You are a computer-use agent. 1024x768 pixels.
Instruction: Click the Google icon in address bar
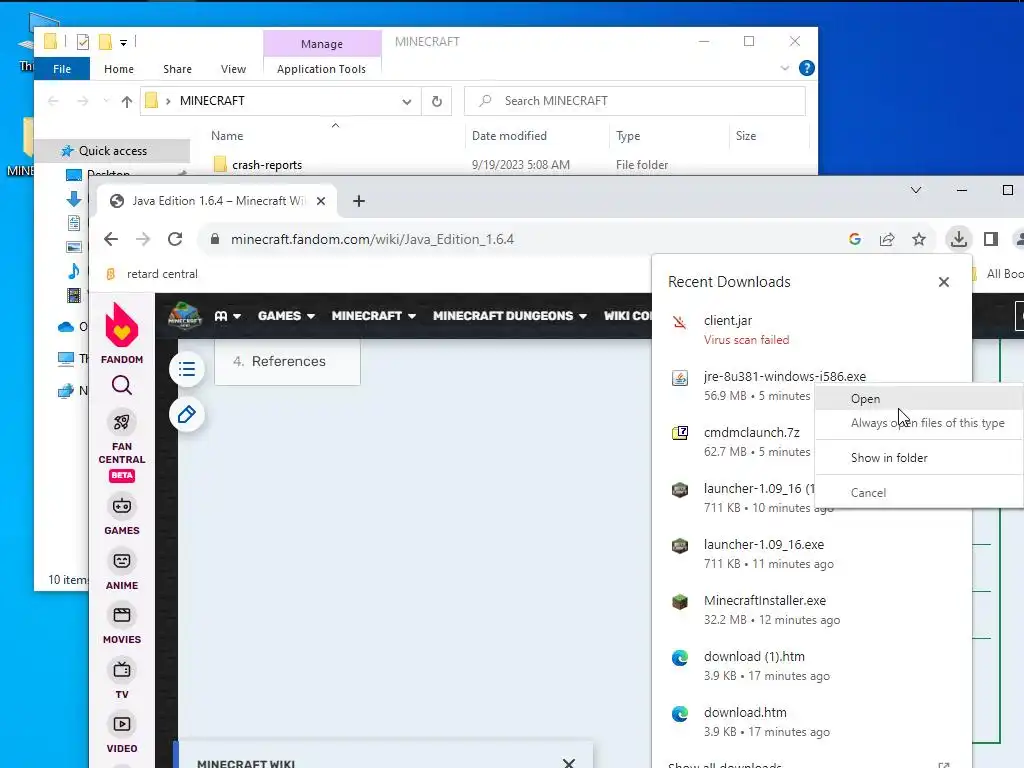[x=855, y=239]
